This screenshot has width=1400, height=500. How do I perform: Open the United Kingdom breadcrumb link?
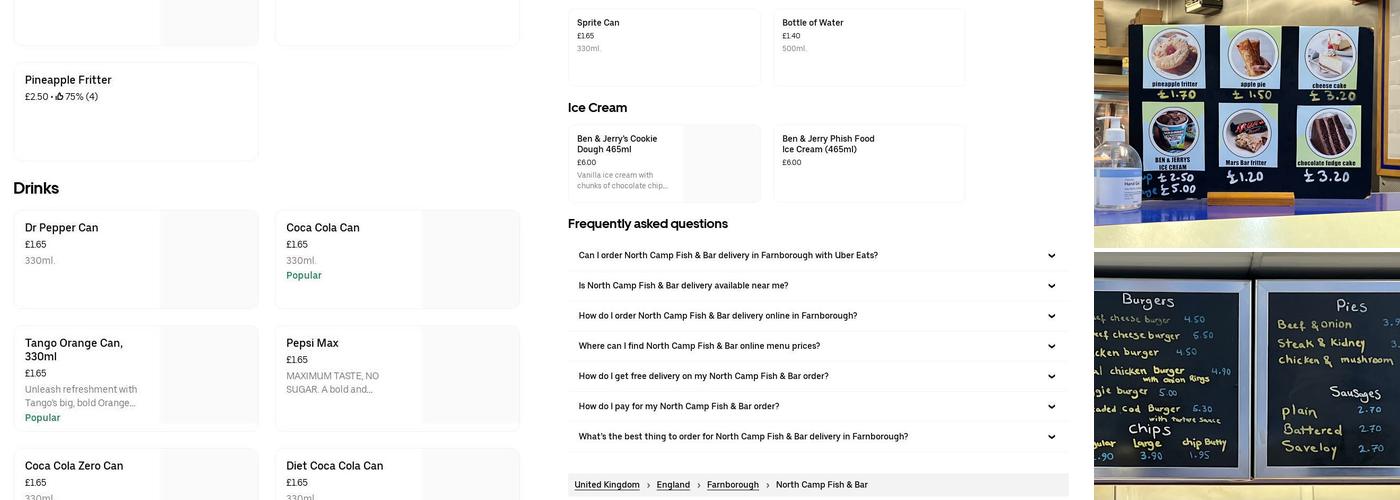click(607, 485)
